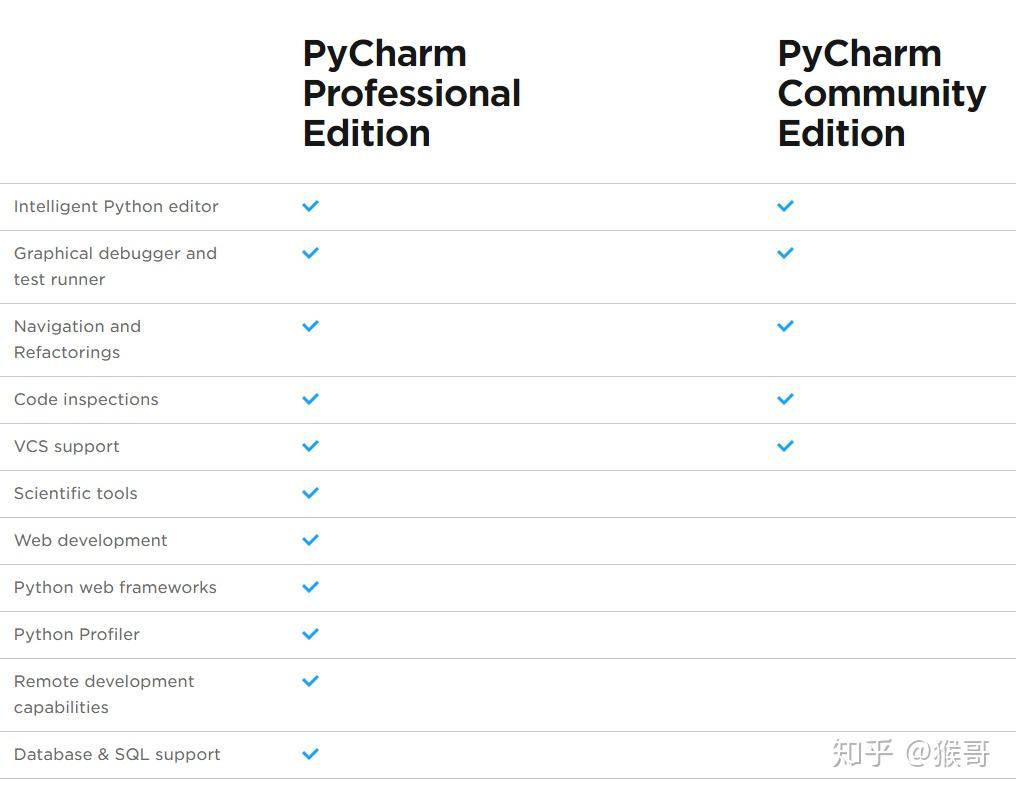Click Community checkmark for Navigation and Refactorings
Viewport: 1016px width, 795px height.
tap(785, 326)
